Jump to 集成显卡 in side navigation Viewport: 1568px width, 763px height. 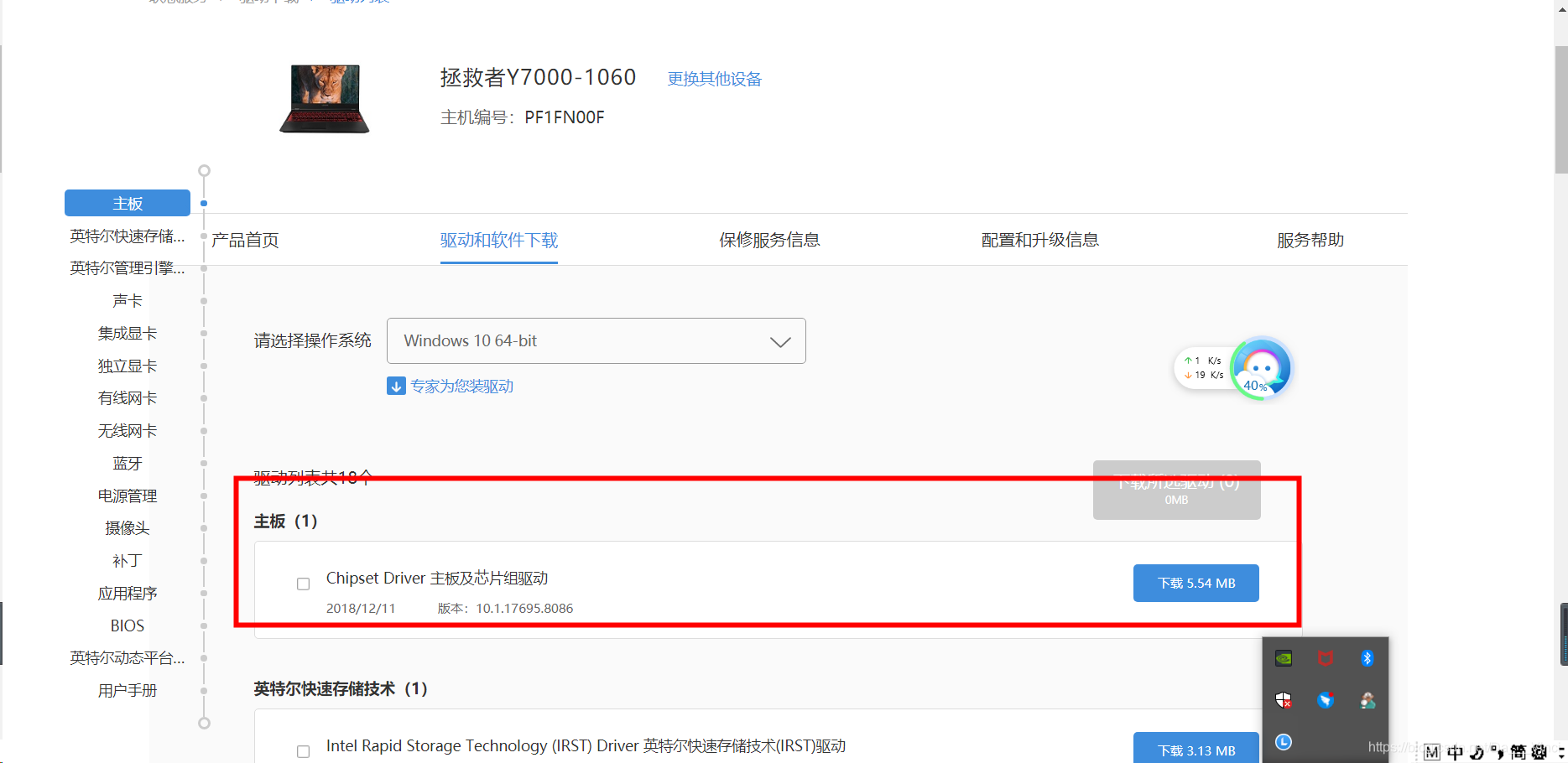pos(128,333)
